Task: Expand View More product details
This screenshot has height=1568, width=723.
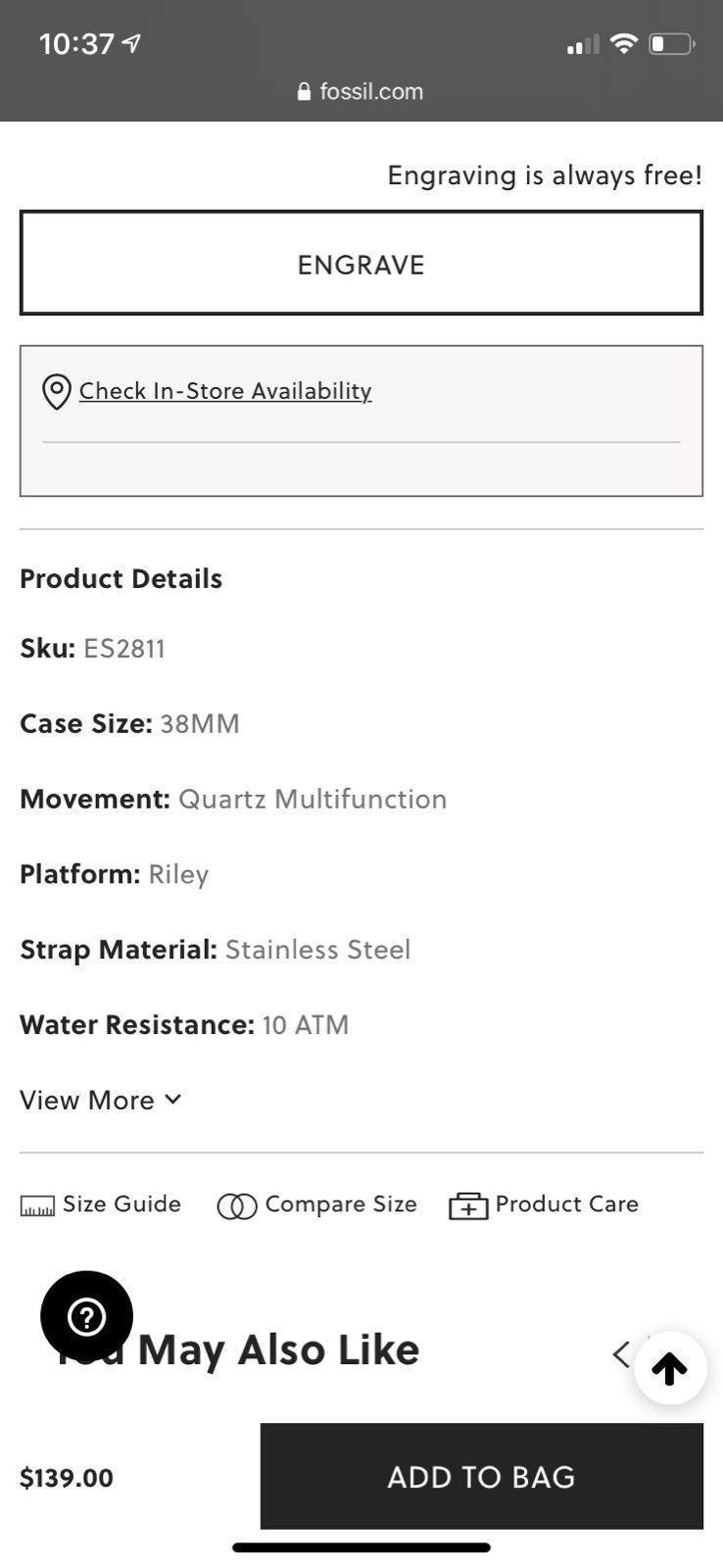Action: [101, 1100]
